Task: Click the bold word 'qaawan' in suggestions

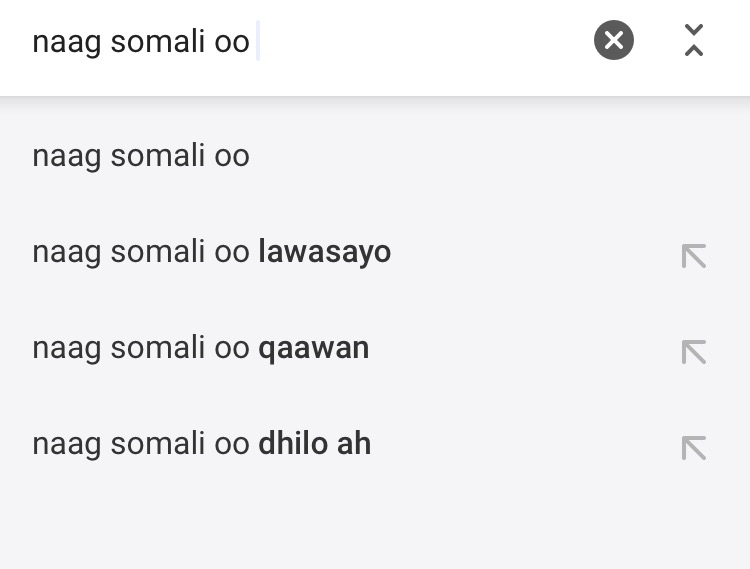Action: click(313, 350)
